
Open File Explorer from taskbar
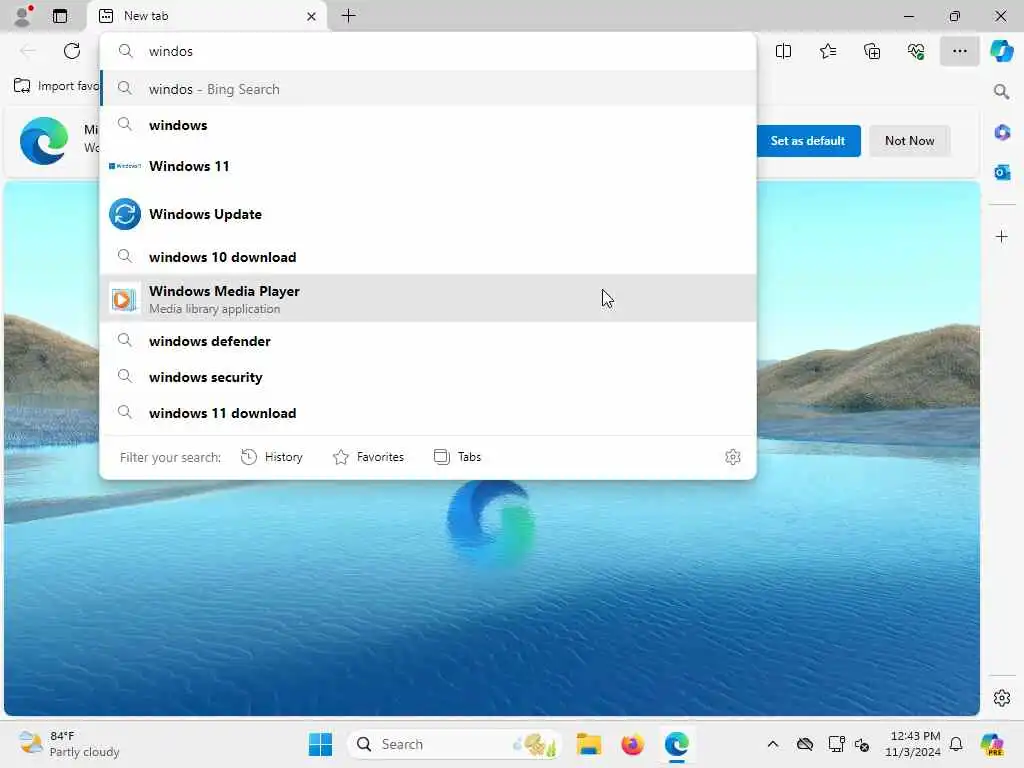(588, 744)
